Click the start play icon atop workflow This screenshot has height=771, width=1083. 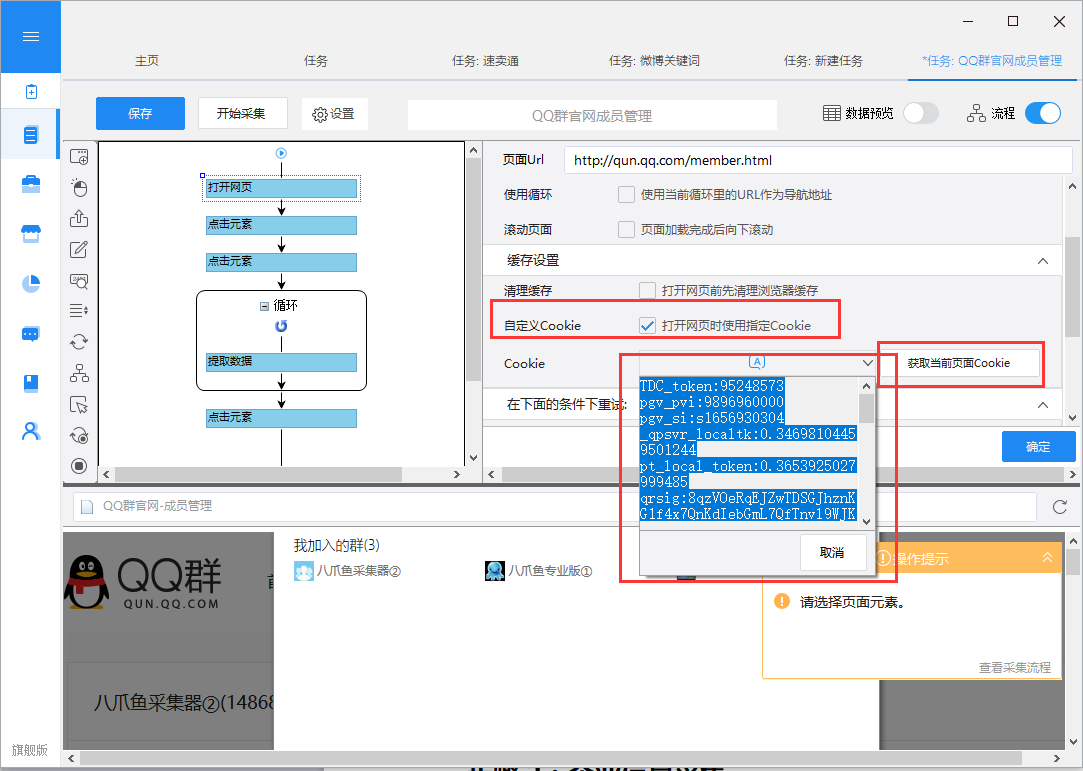281,153
